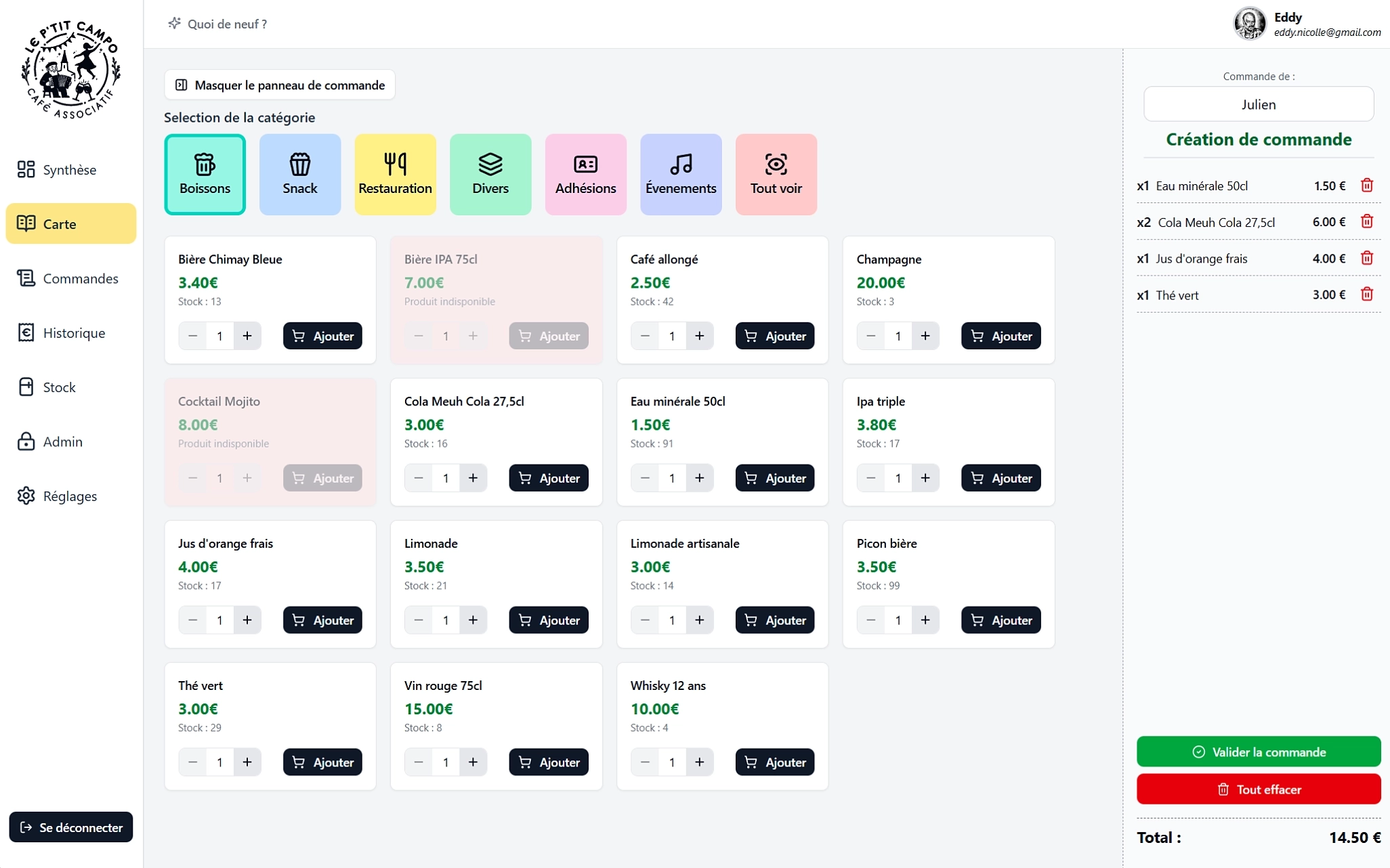Show all products with Tout voir

click(x=776, y=175)
